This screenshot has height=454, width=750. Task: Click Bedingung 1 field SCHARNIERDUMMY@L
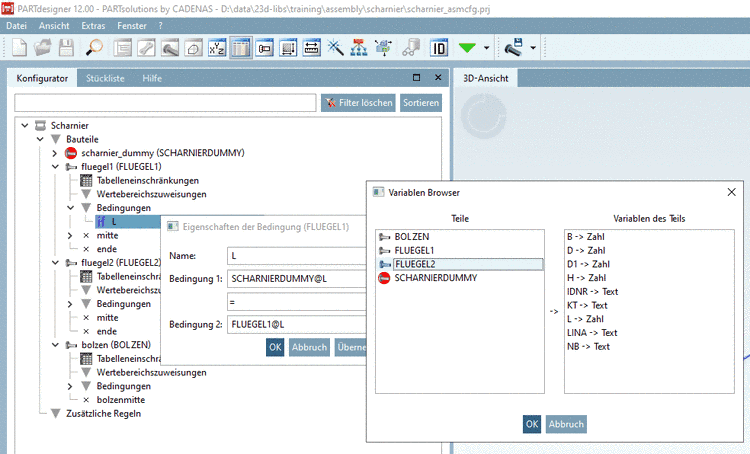pyautogui.click(x=297, y=279)
